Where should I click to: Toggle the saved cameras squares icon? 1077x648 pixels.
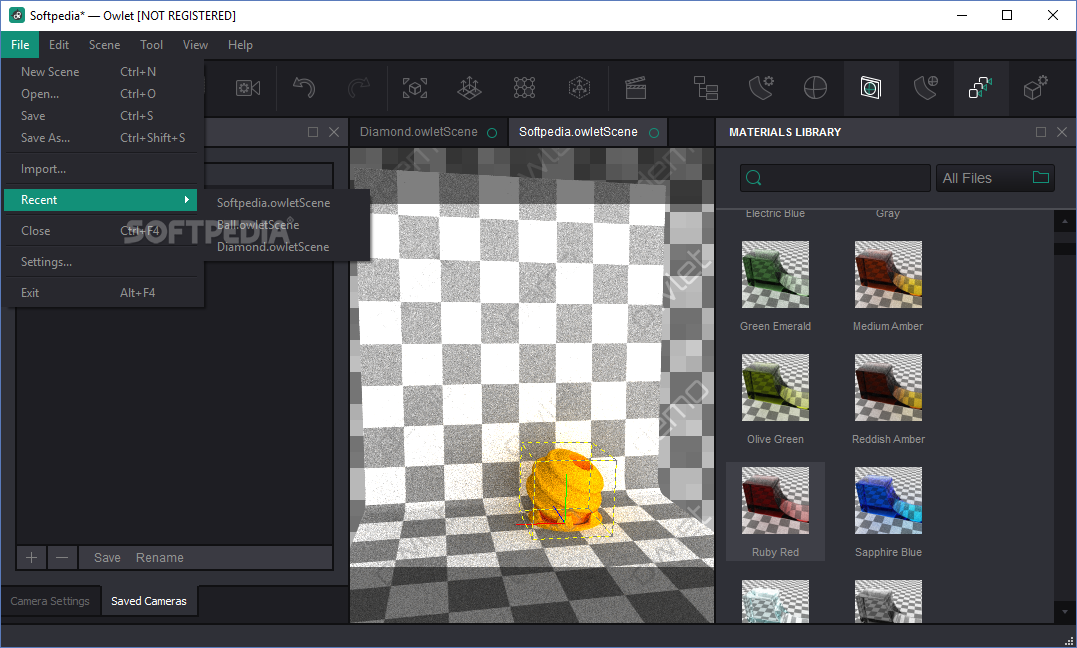(981, 88)
